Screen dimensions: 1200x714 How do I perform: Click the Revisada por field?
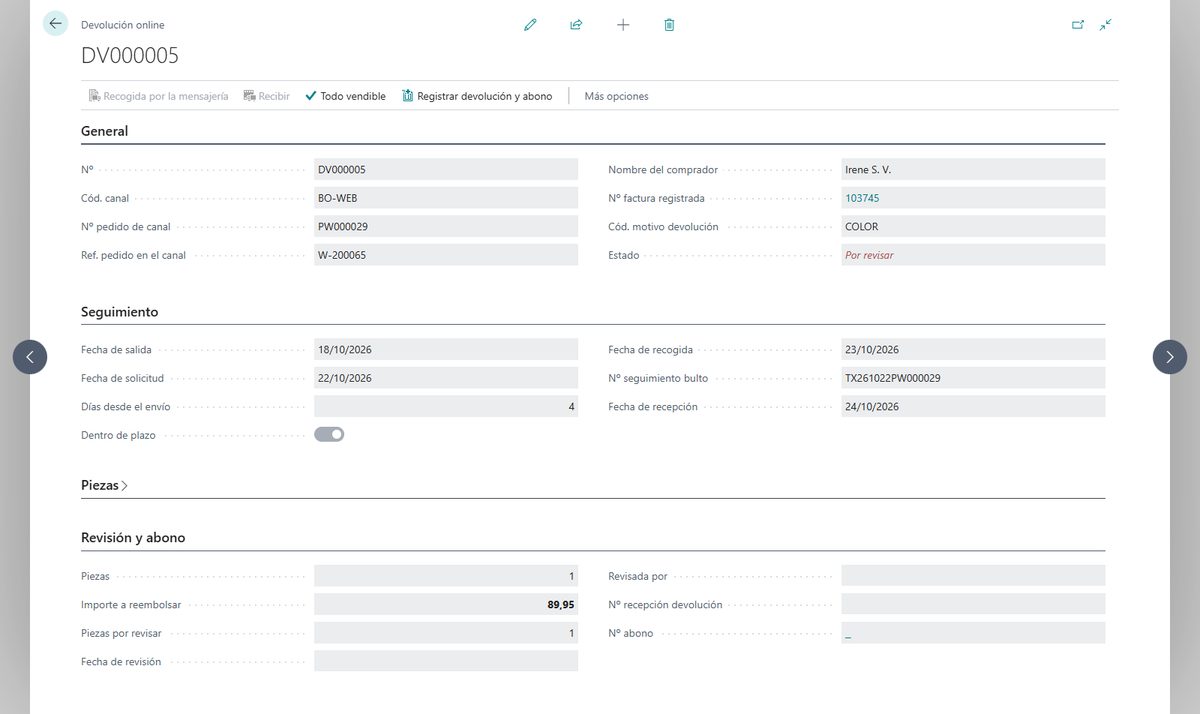pos(973,576)
